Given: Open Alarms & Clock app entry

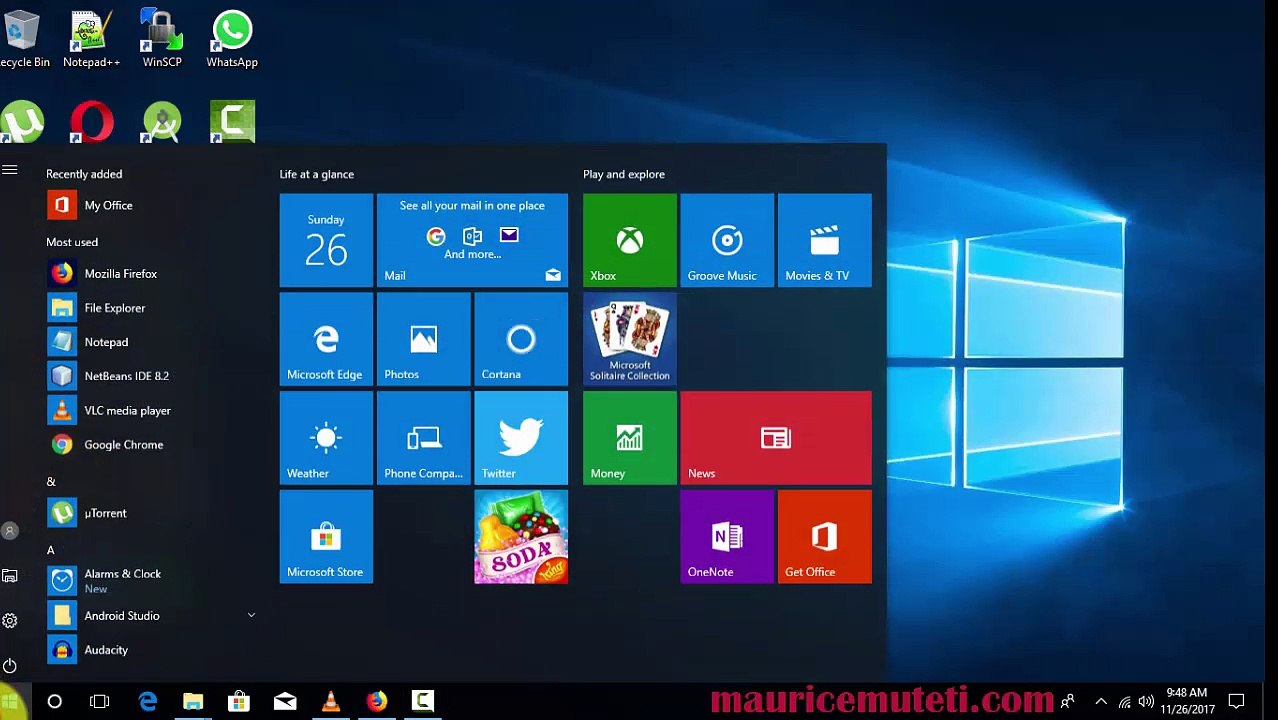Looking at the screenshot, I should pos(150,580).
